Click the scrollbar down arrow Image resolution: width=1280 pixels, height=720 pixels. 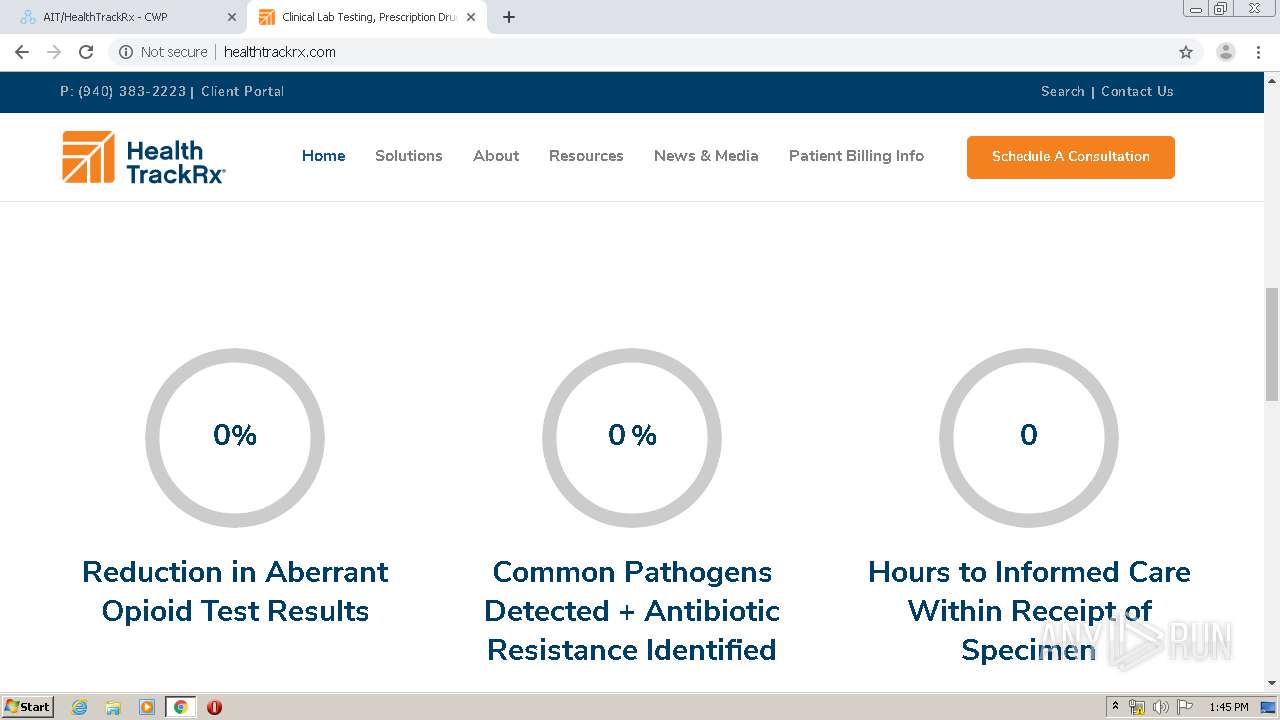1272,683
